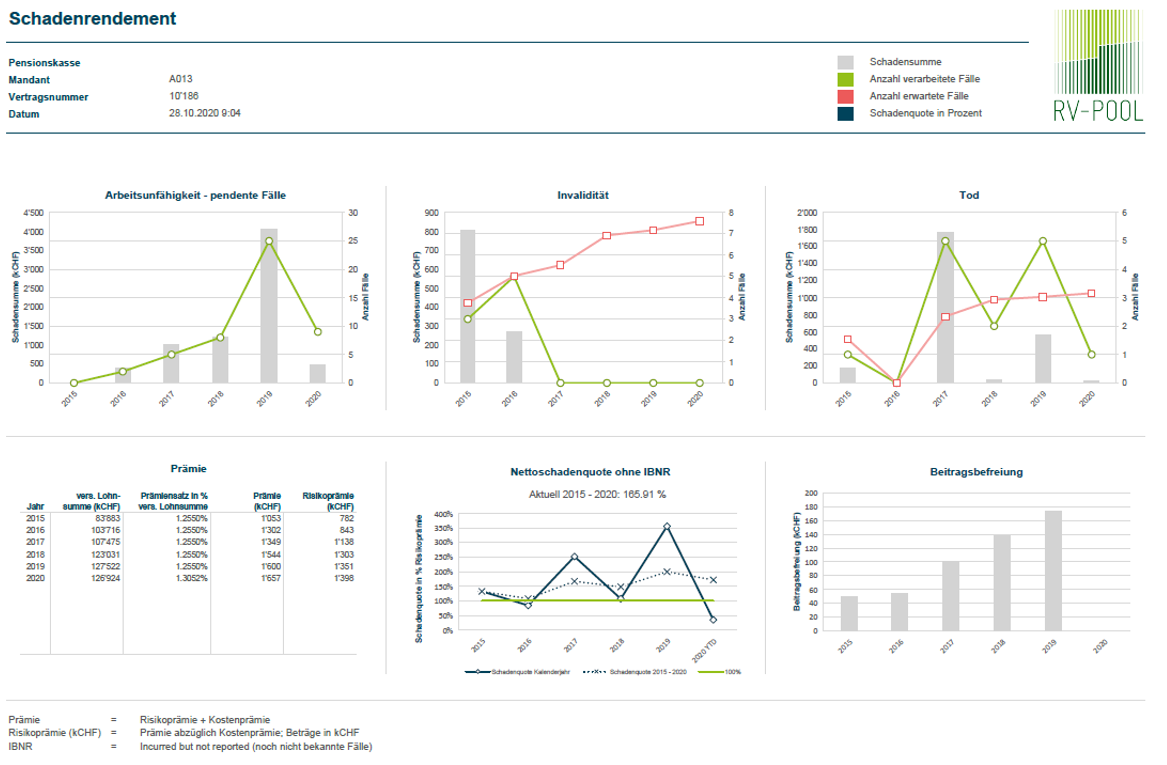Click red Anzahl erwartete Fälle legend swatch
The width and height of the screenshot is (1167, 765).
tap(845, 96)
